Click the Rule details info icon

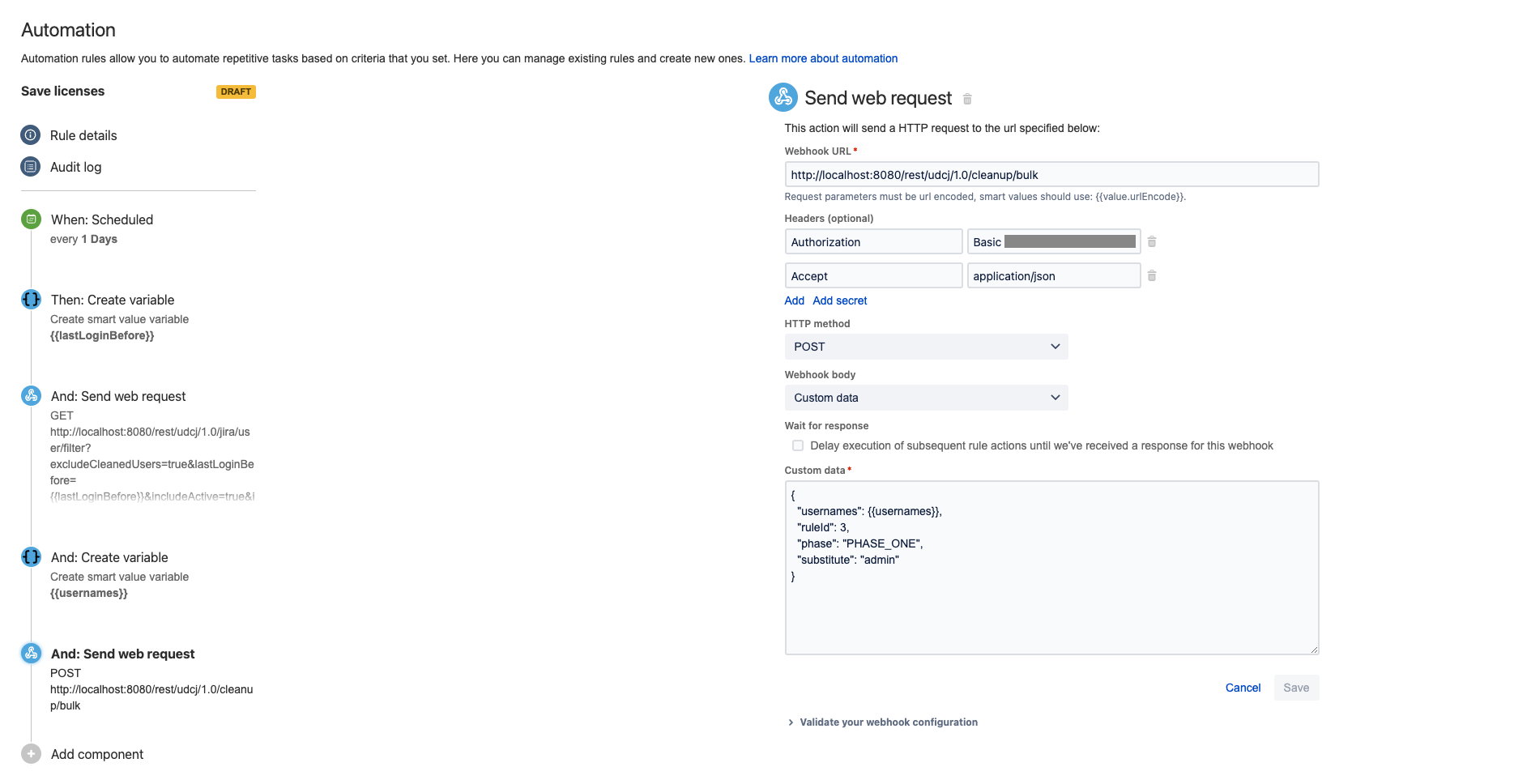[31, 135]
